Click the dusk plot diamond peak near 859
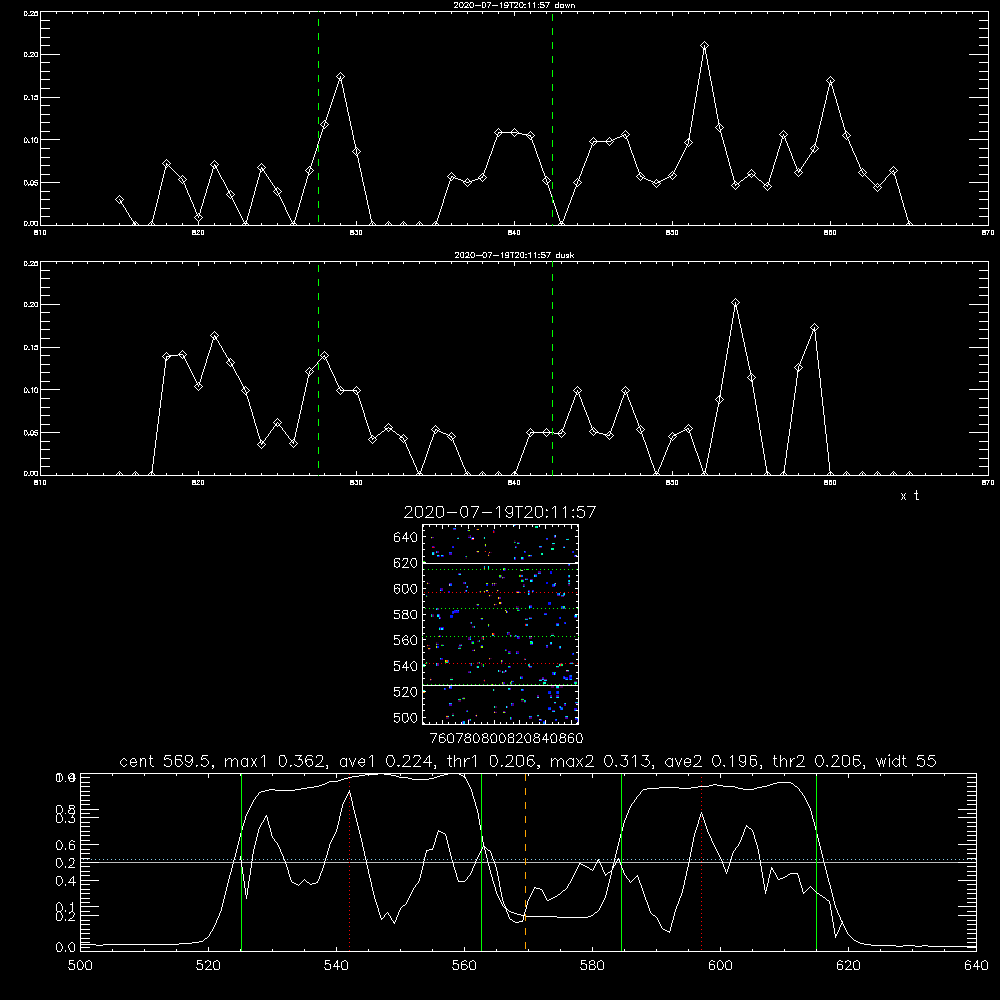Viewport: 1000px width, 1000px height. (814, 328)
